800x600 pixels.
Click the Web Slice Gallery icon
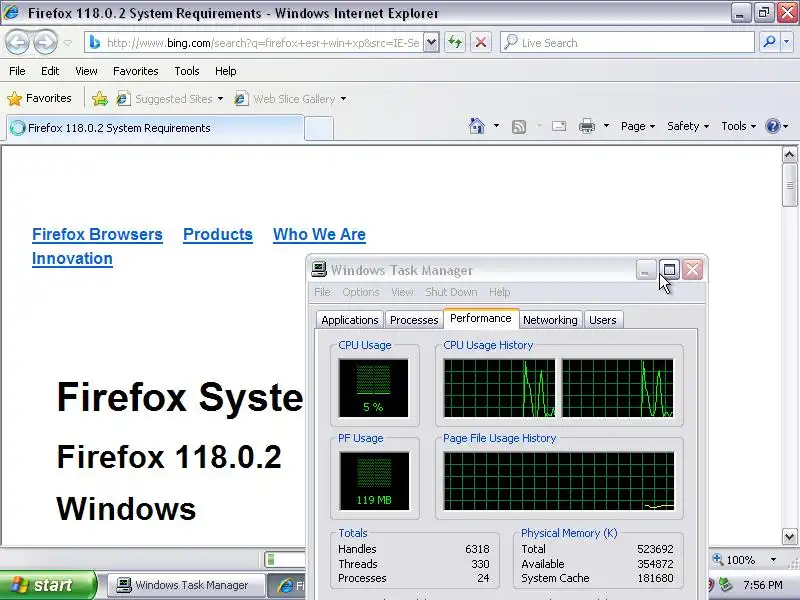point(241,98)
